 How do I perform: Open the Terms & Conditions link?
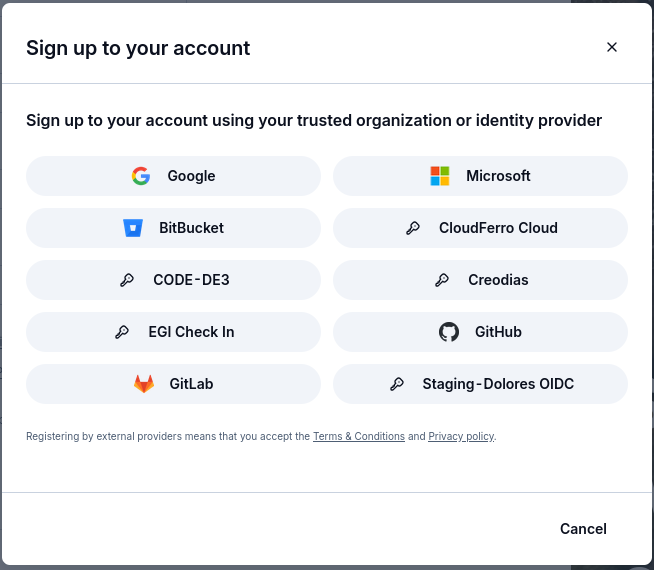(359, 436)
